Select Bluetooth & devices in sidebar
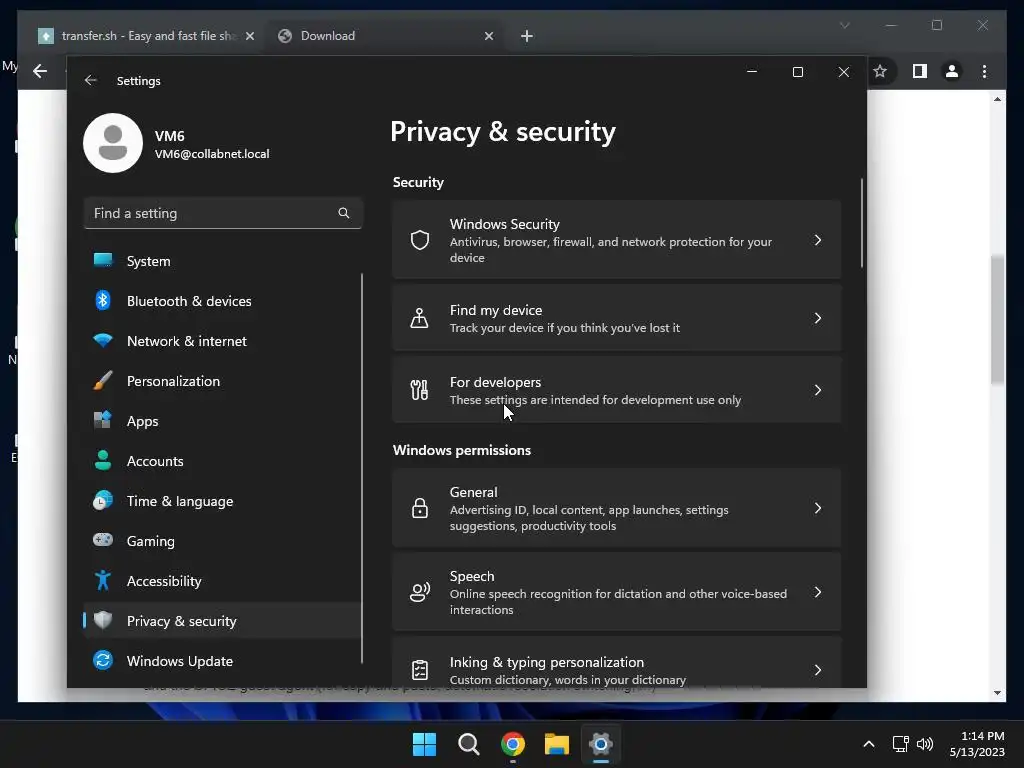The image size is (1024, 768). 222,301
